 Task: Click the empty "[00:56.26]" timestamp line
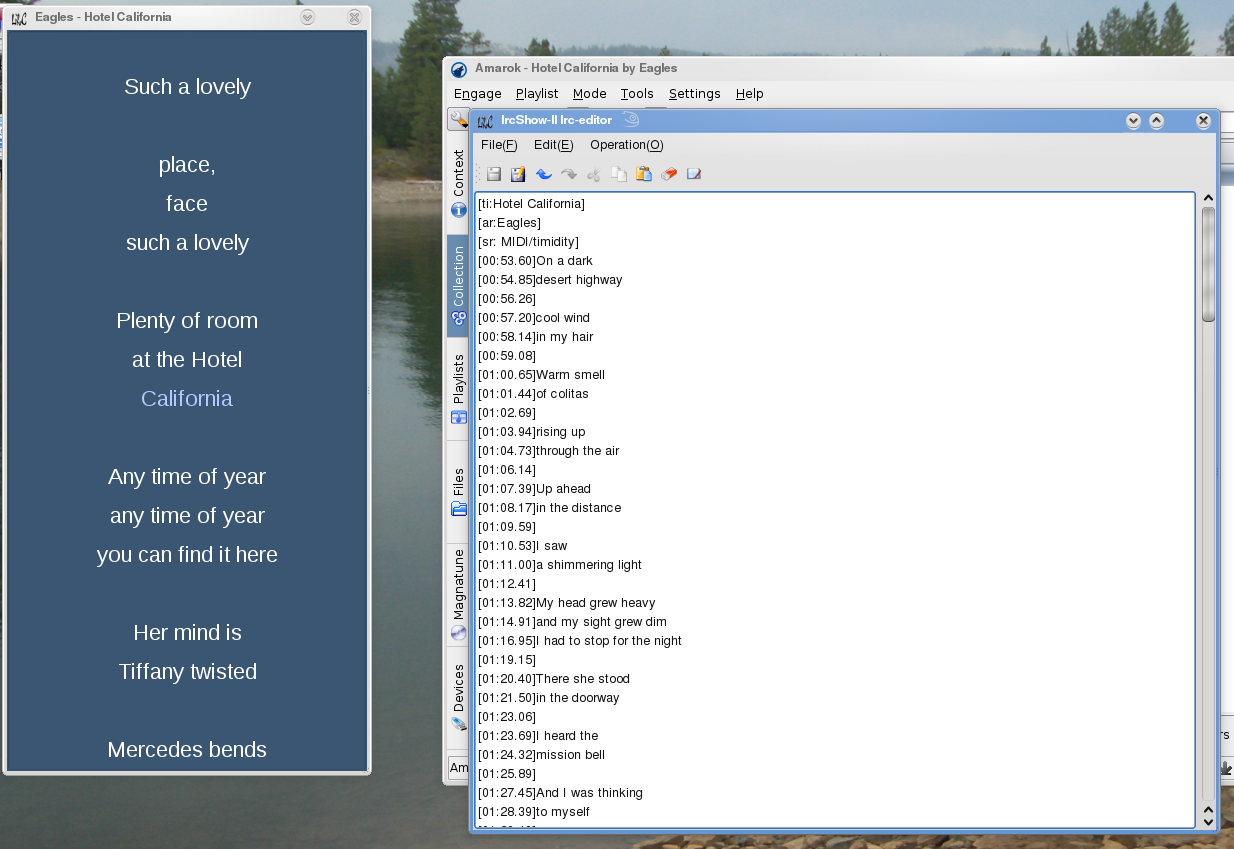507,299
